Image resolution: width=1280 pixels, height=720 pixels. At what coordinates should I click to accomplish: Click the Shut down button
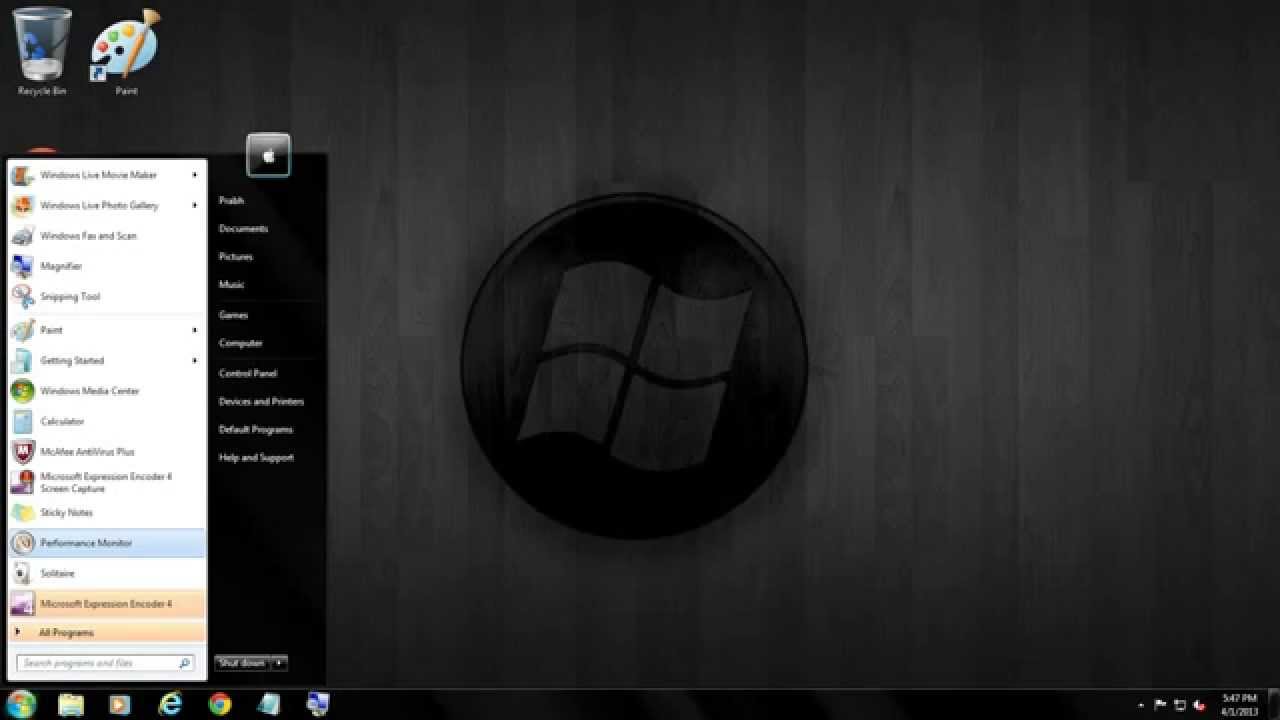point(243,663)
